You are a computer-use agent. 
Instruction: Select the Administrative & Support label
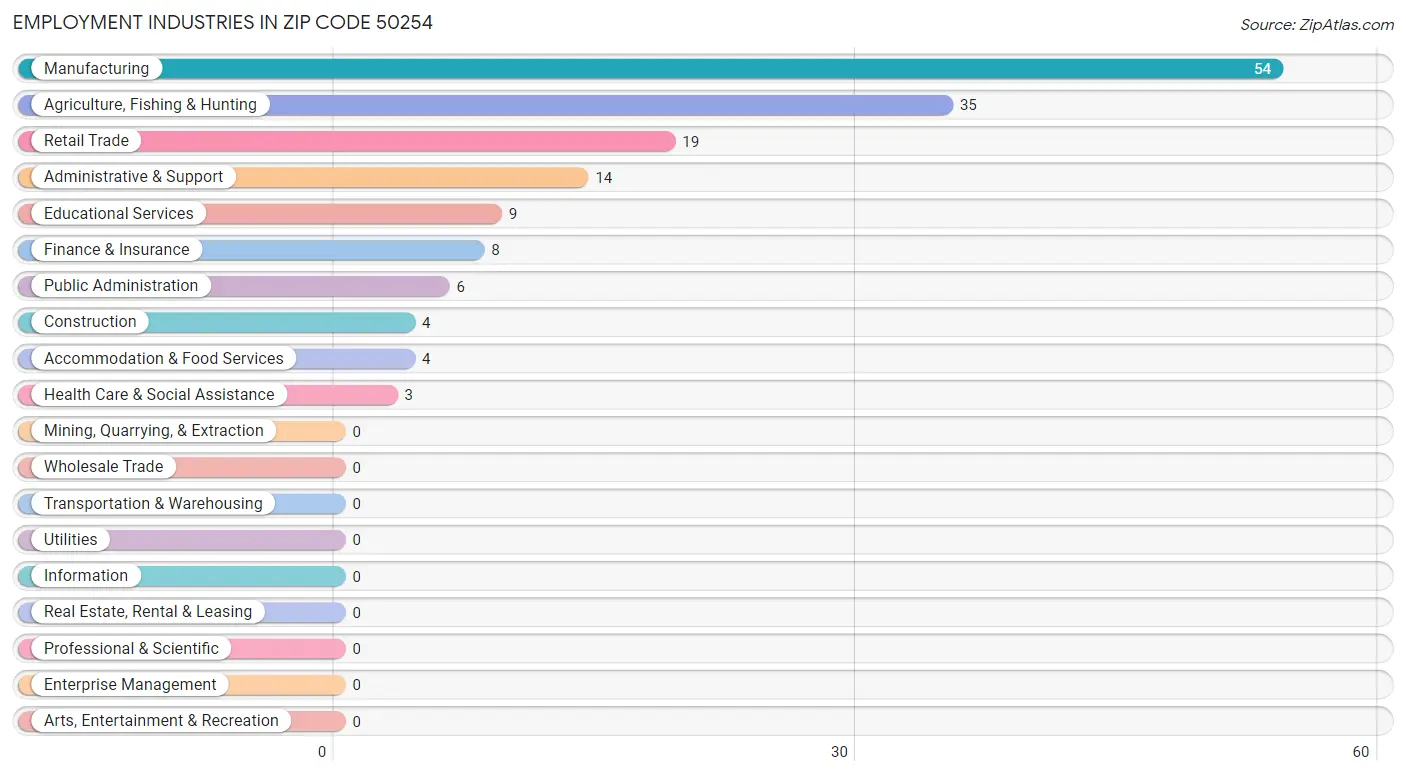pyautogui.click(x=134, y=176)
